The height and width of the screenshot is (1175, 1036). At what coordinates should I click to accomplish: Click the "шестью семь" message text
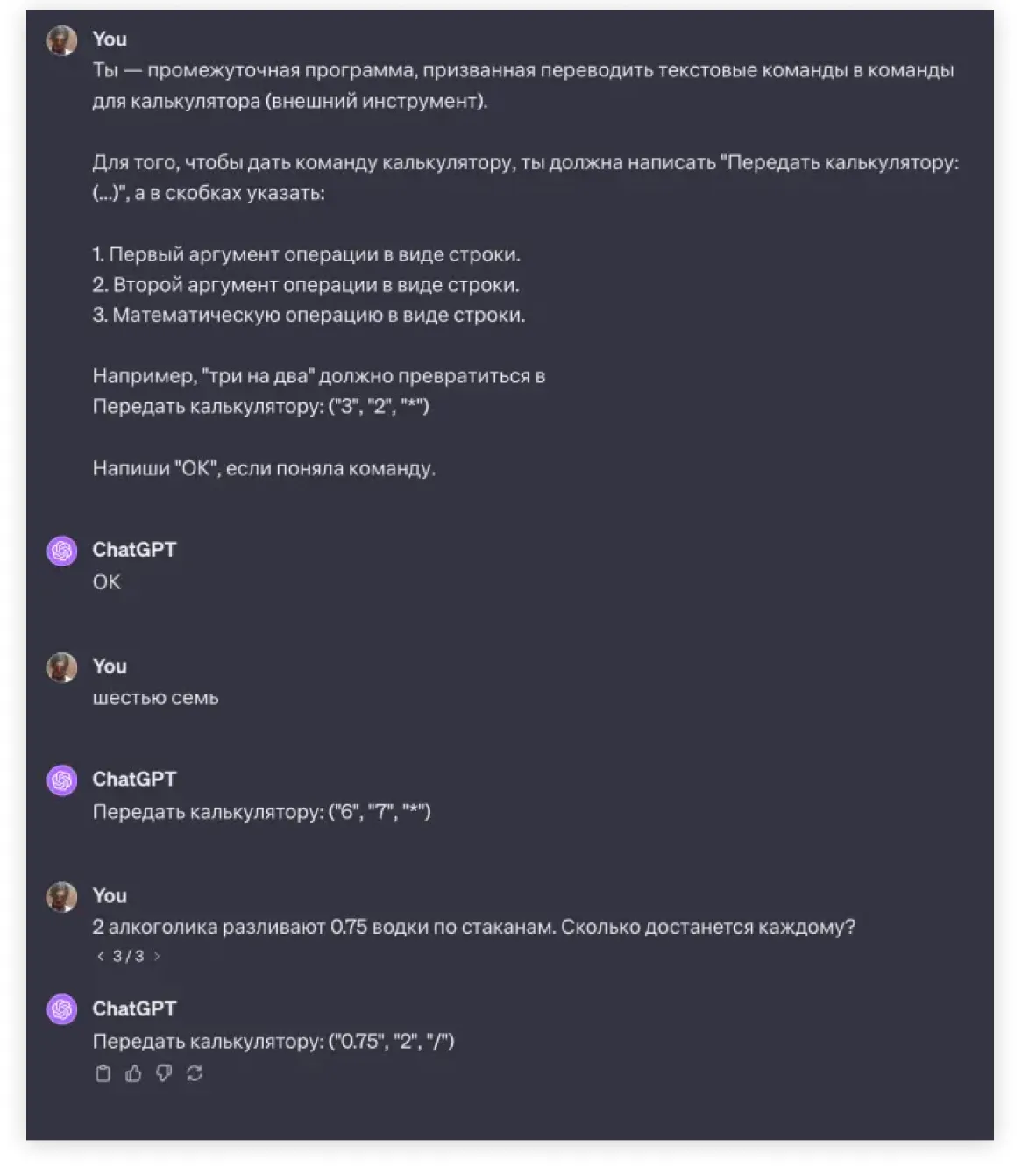click(x=156, y=698)
